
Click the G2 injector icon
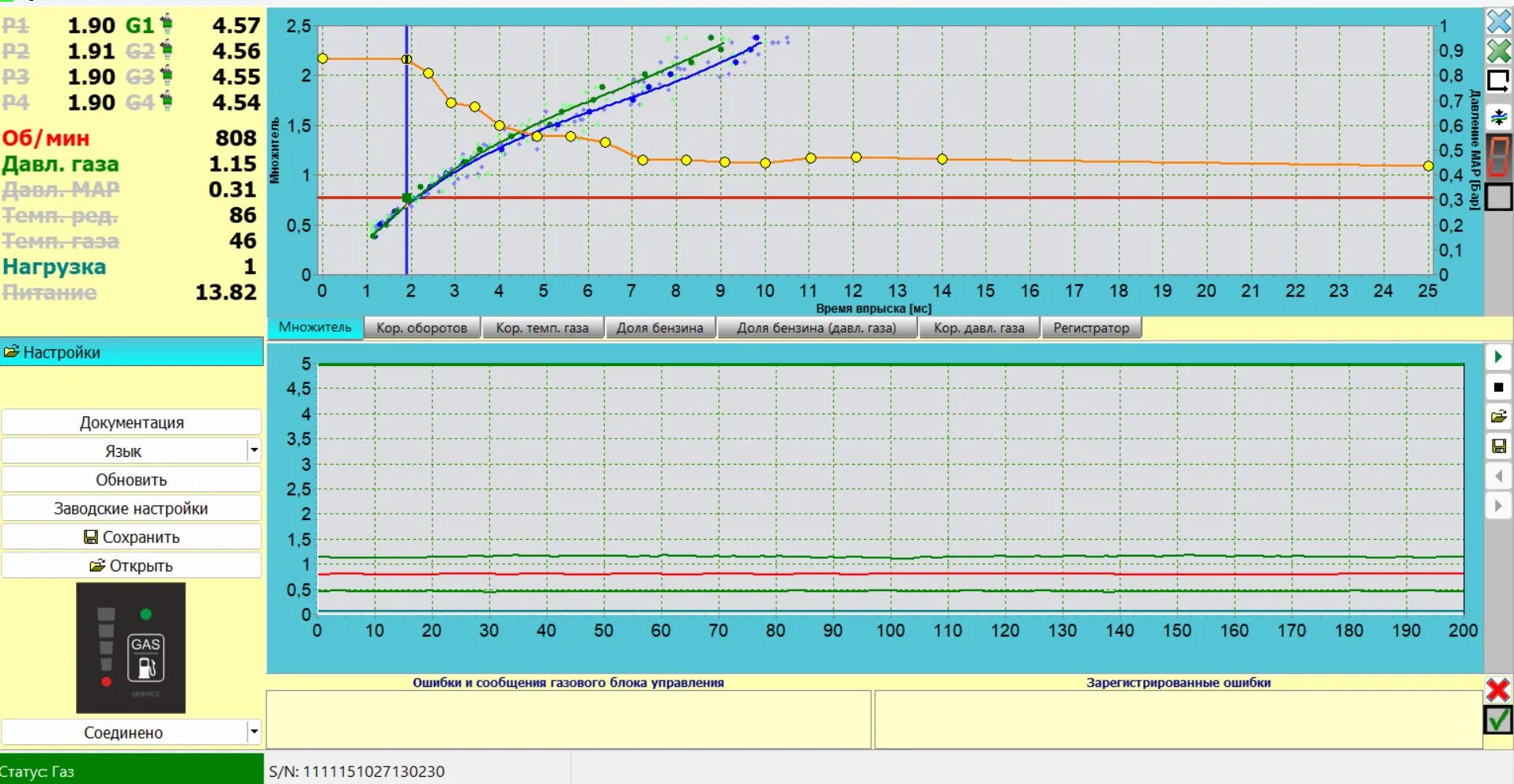(x=166, y=51)
